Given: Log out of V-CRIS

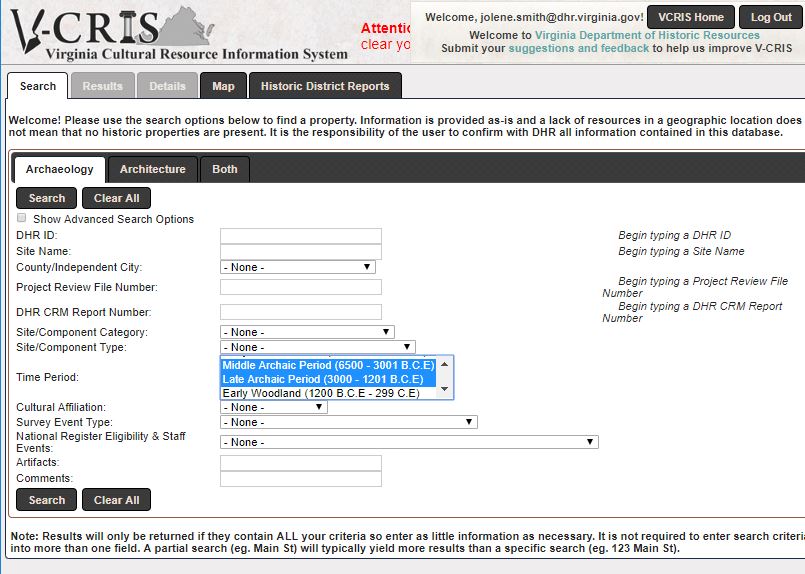Looking at the screenshot, I should [771, 17].
